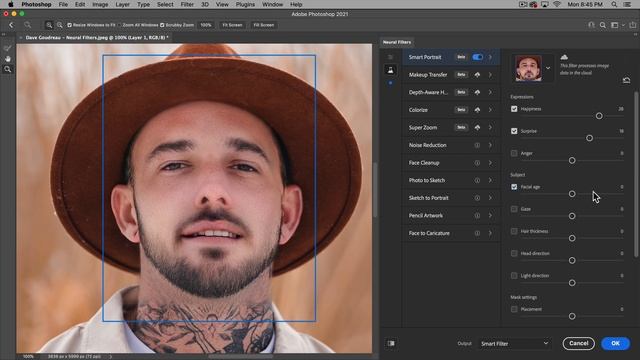640x360 pixels.
Task: Click info icon for Photo to Sketch
Action: coord(477,180)
